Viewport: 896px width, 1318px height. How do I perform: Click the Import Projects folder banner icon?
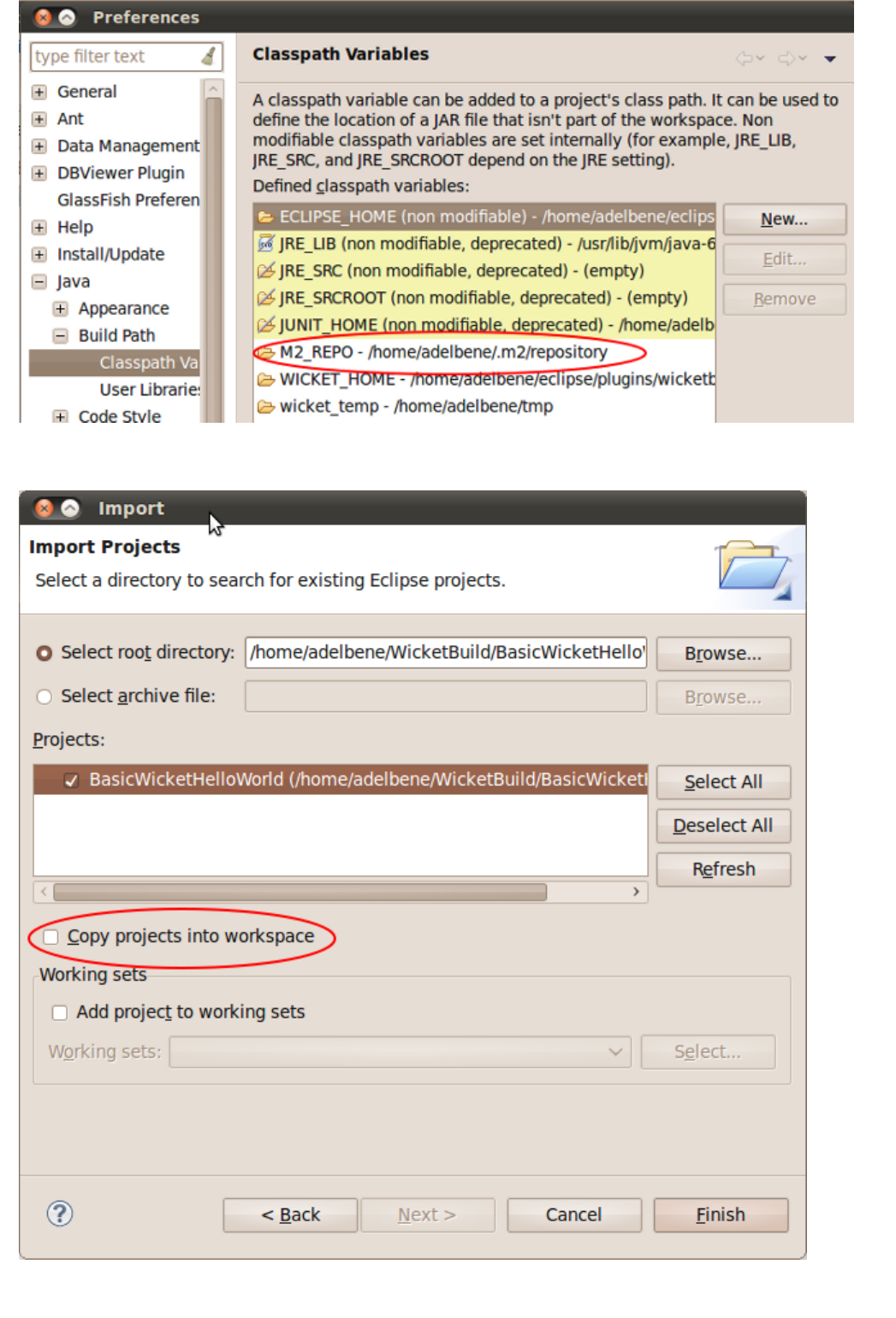[753, 568]
